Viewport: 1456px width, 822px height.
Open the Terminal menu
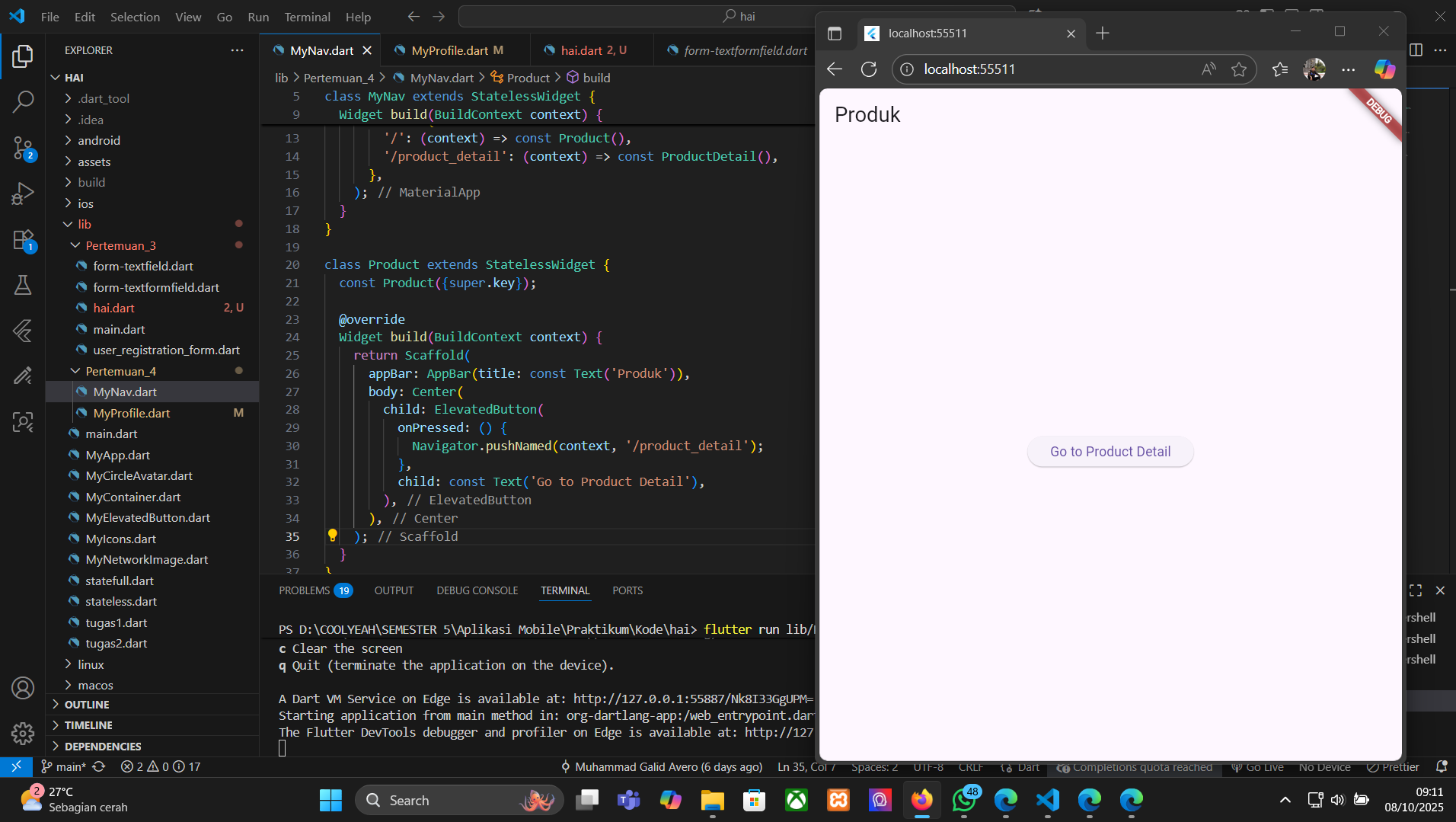tap(307, 17)
